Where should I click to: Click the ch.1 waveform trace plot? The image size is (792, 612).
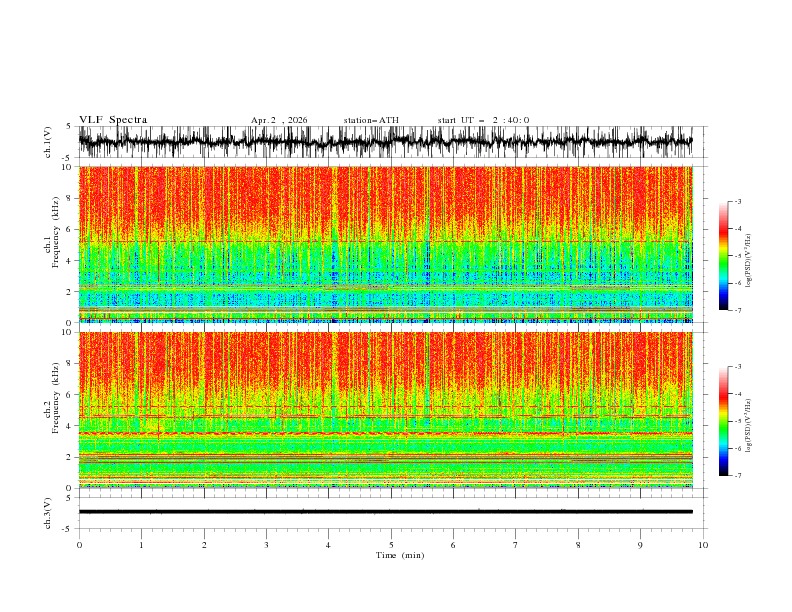pos(385,142)
